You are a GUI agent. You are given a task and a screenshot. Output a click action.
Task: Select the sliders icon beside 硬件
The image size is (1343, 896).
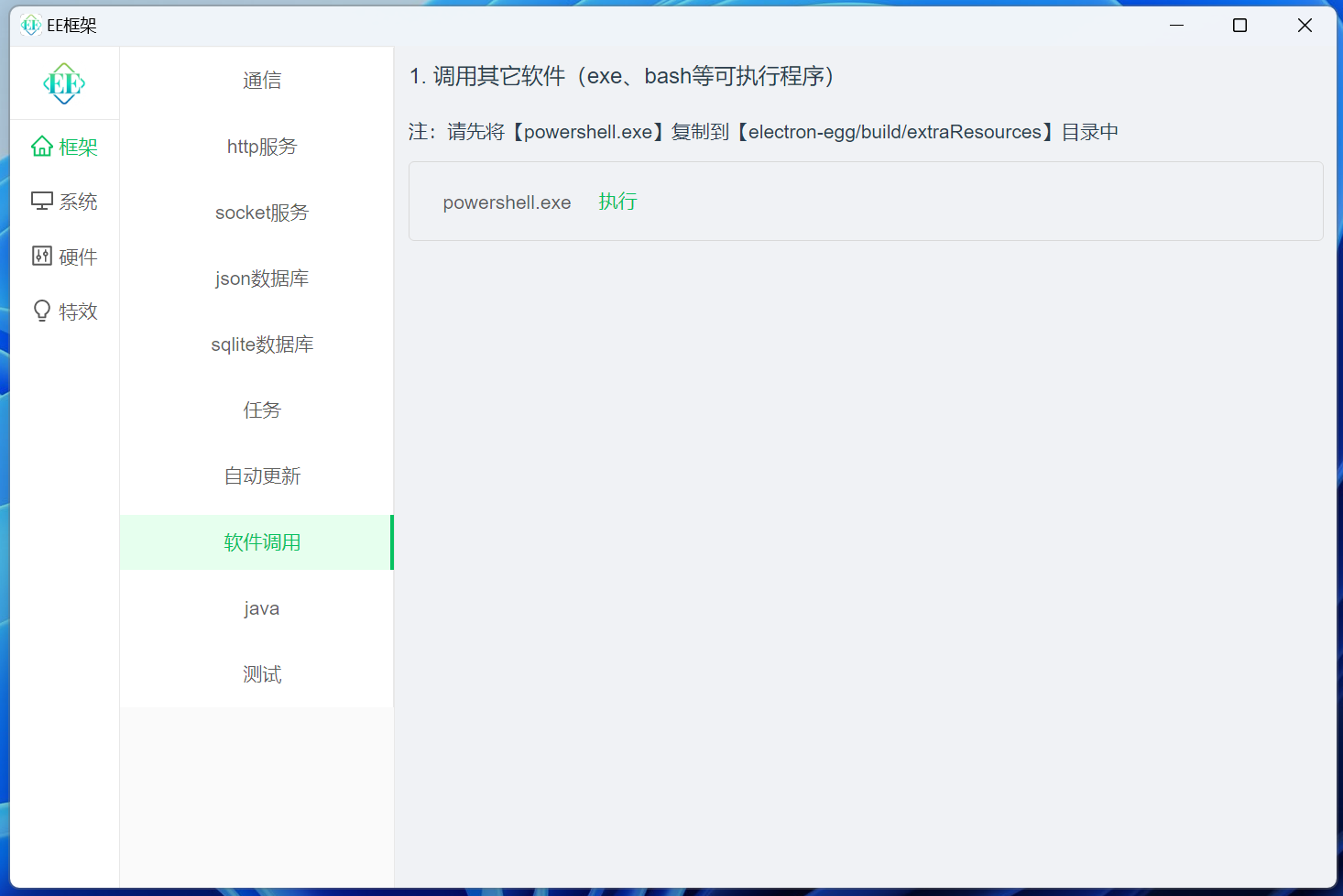tap(42, 257)
